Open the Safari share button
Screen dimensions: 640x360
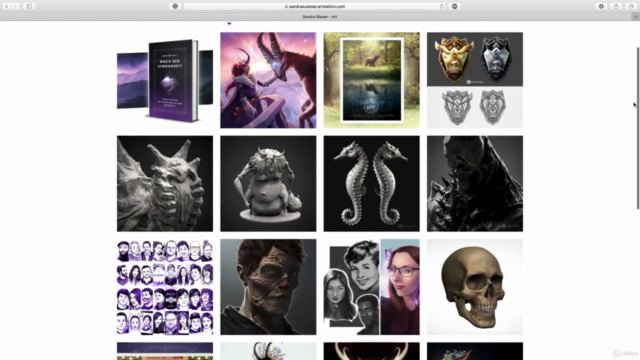pyautogui.click(x=616, y=7)
